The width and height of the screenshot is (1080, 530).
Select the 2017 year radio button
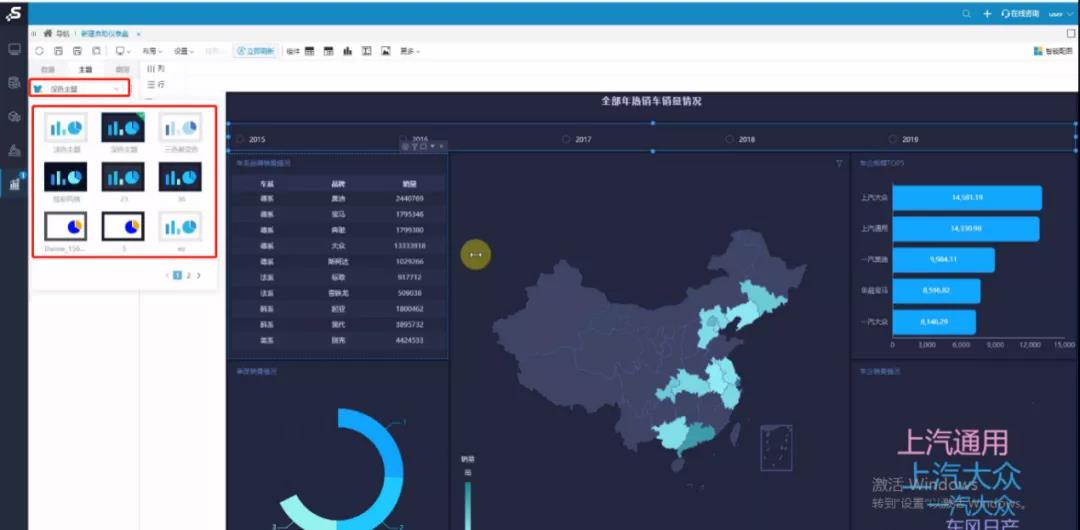pyautogui.click(x=566, y=139)
